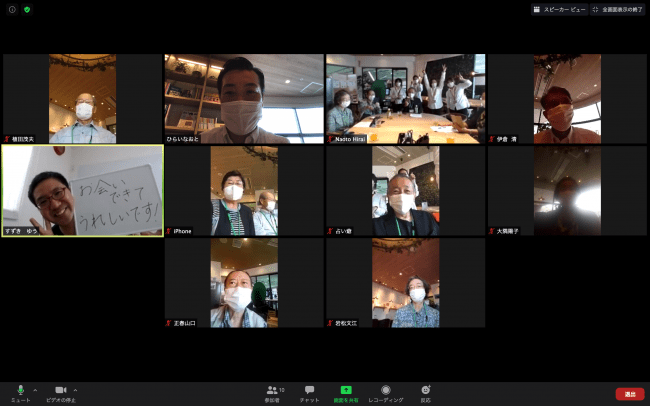Open meeting info circle icon
Screen dimensions: 650x406
12,10
